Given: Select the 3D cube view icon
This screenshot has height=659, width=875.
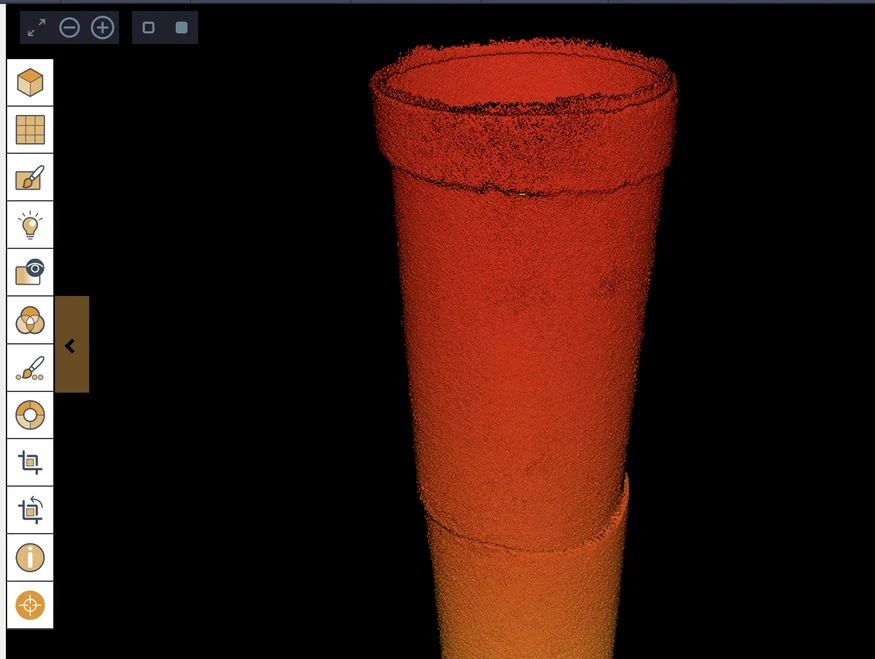Looking at the screenshot, I should click(30, 83).
